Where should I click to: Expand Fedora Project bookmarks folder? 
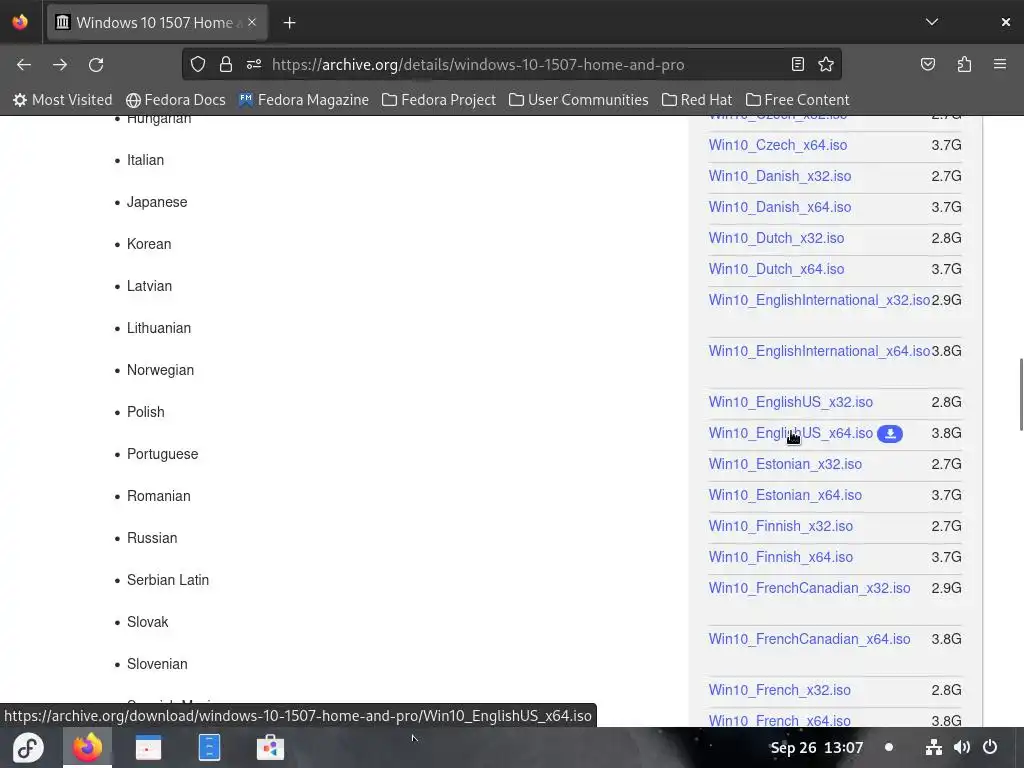pos(439,100)
